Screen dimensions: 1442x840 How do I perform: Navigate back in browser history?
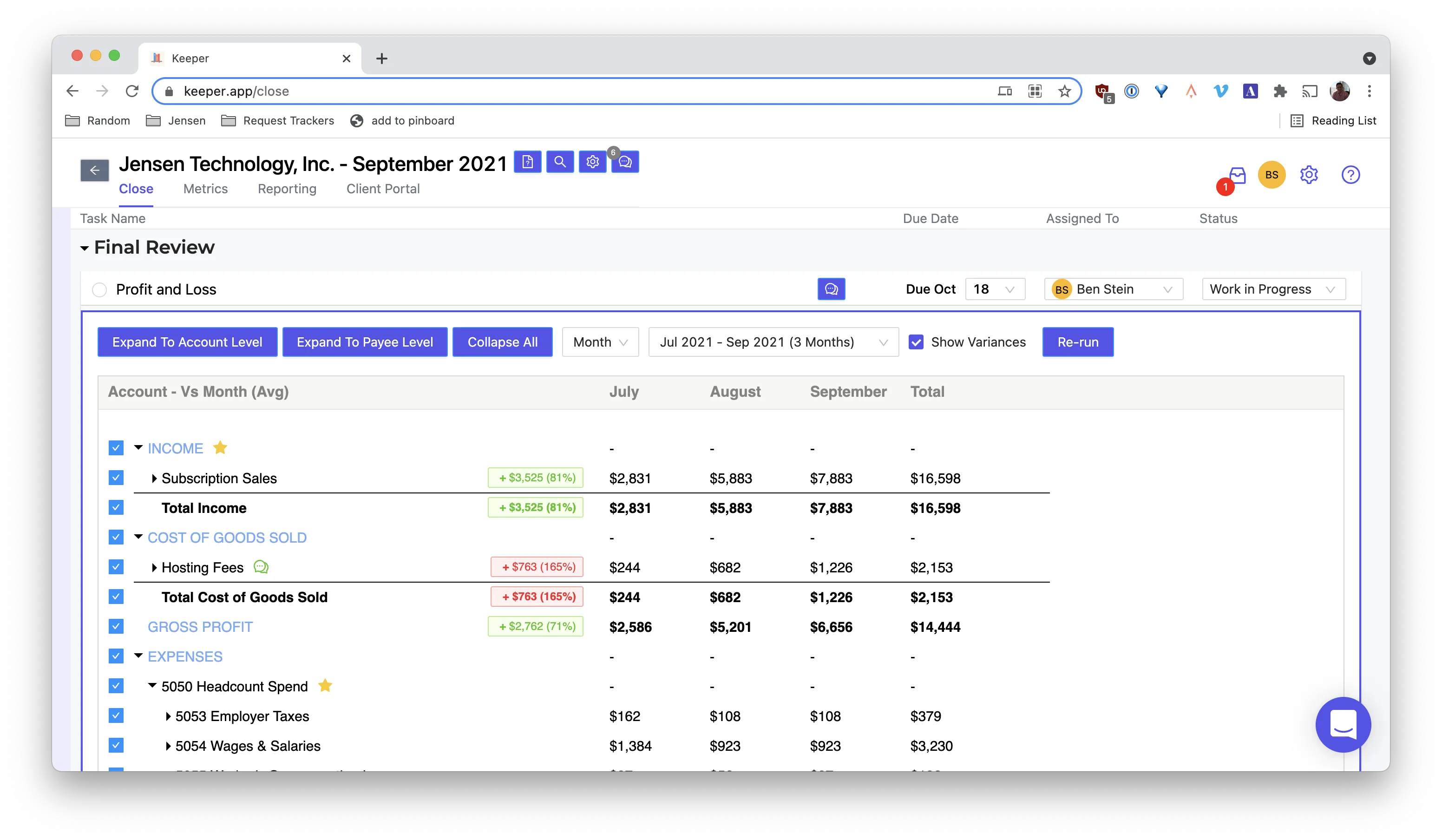72,91
